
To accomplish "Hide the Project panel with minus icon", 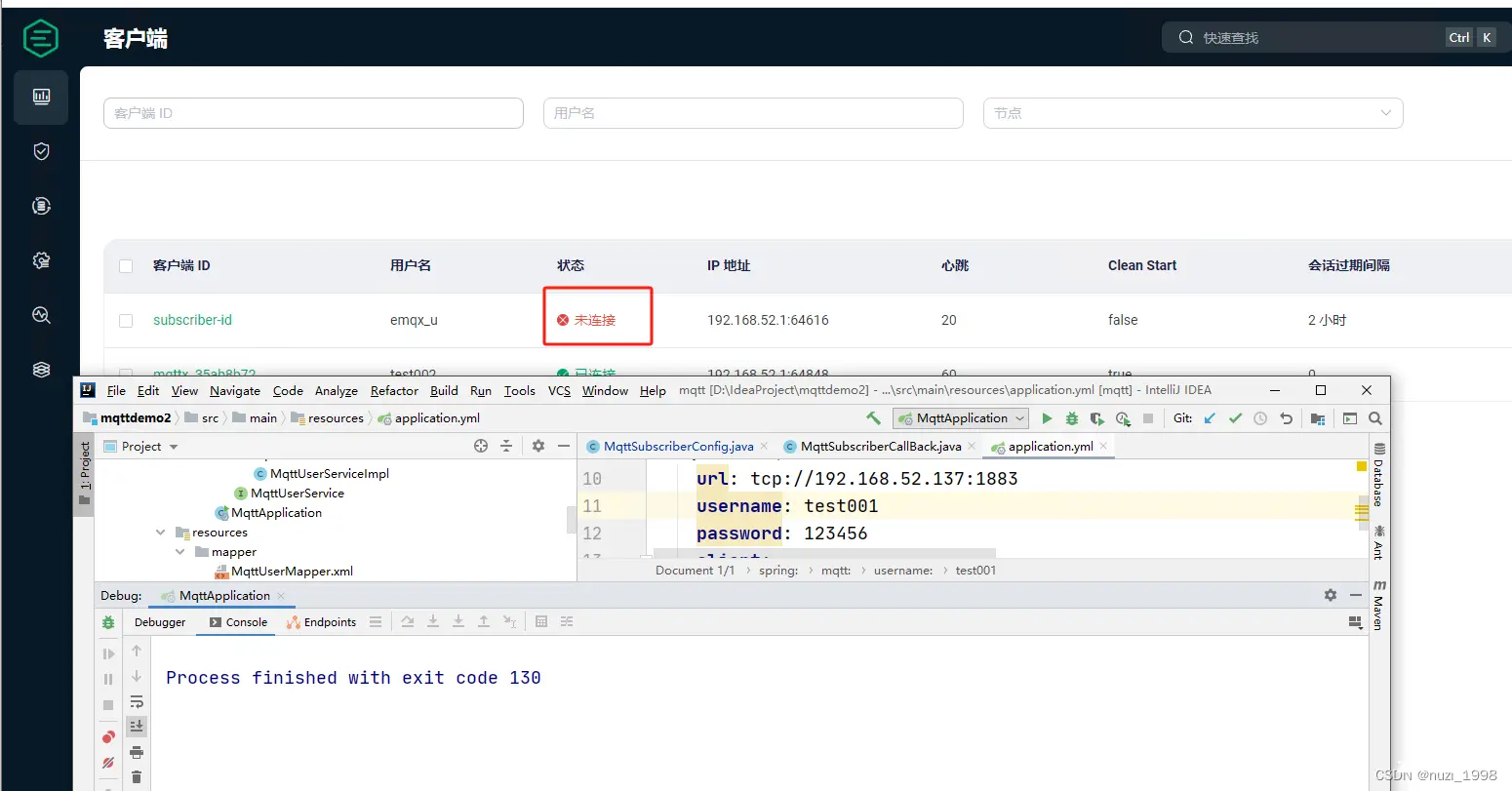I will 564,446.
